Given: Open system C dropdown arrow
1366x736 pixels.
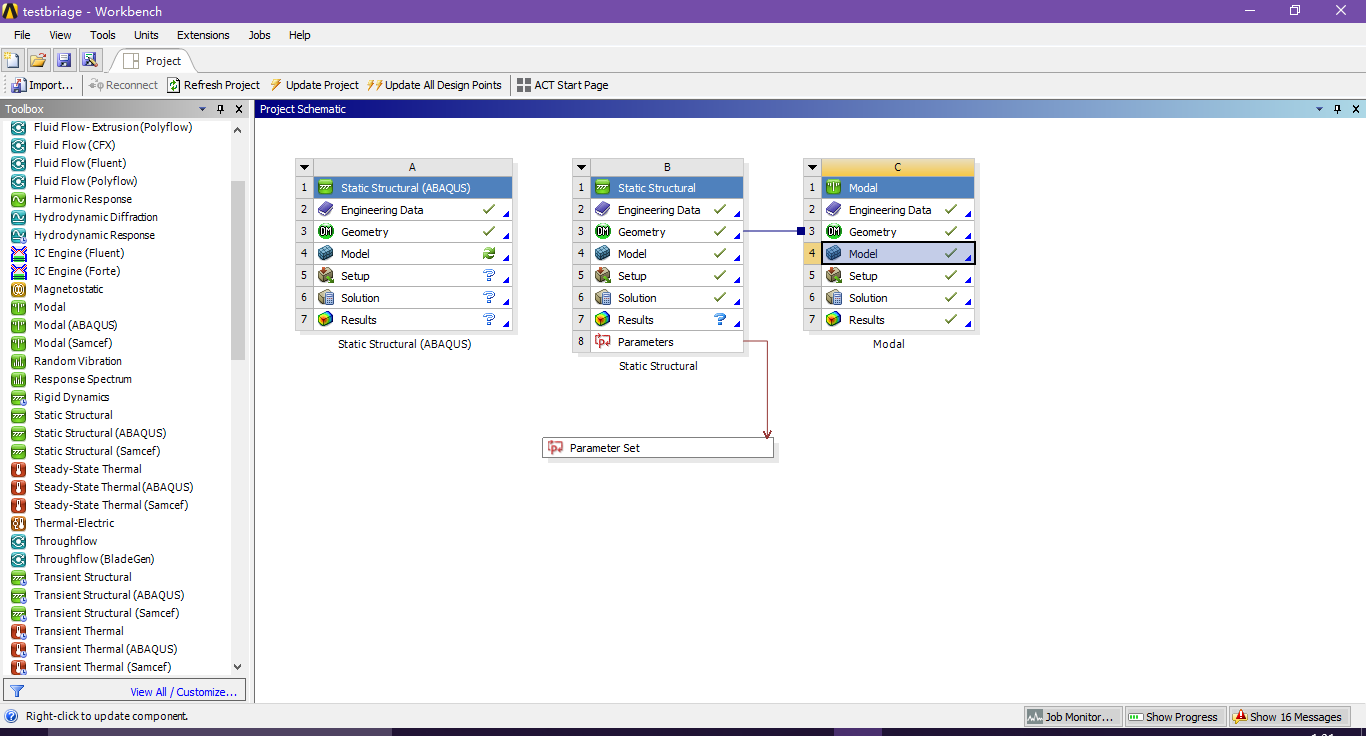Looking at the screenshot, I should [x=813, y=168].
